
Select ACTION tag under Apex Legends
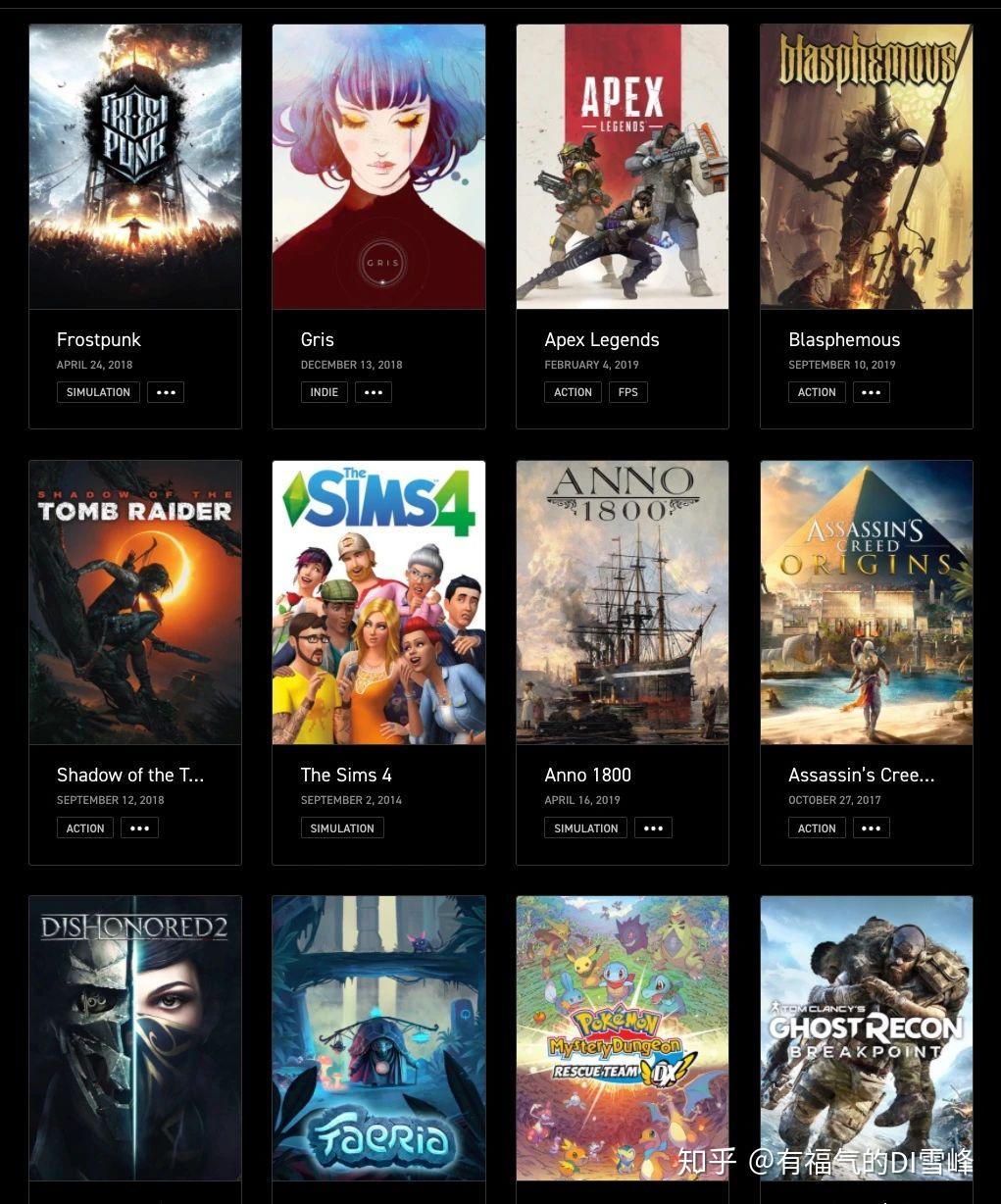573,392
